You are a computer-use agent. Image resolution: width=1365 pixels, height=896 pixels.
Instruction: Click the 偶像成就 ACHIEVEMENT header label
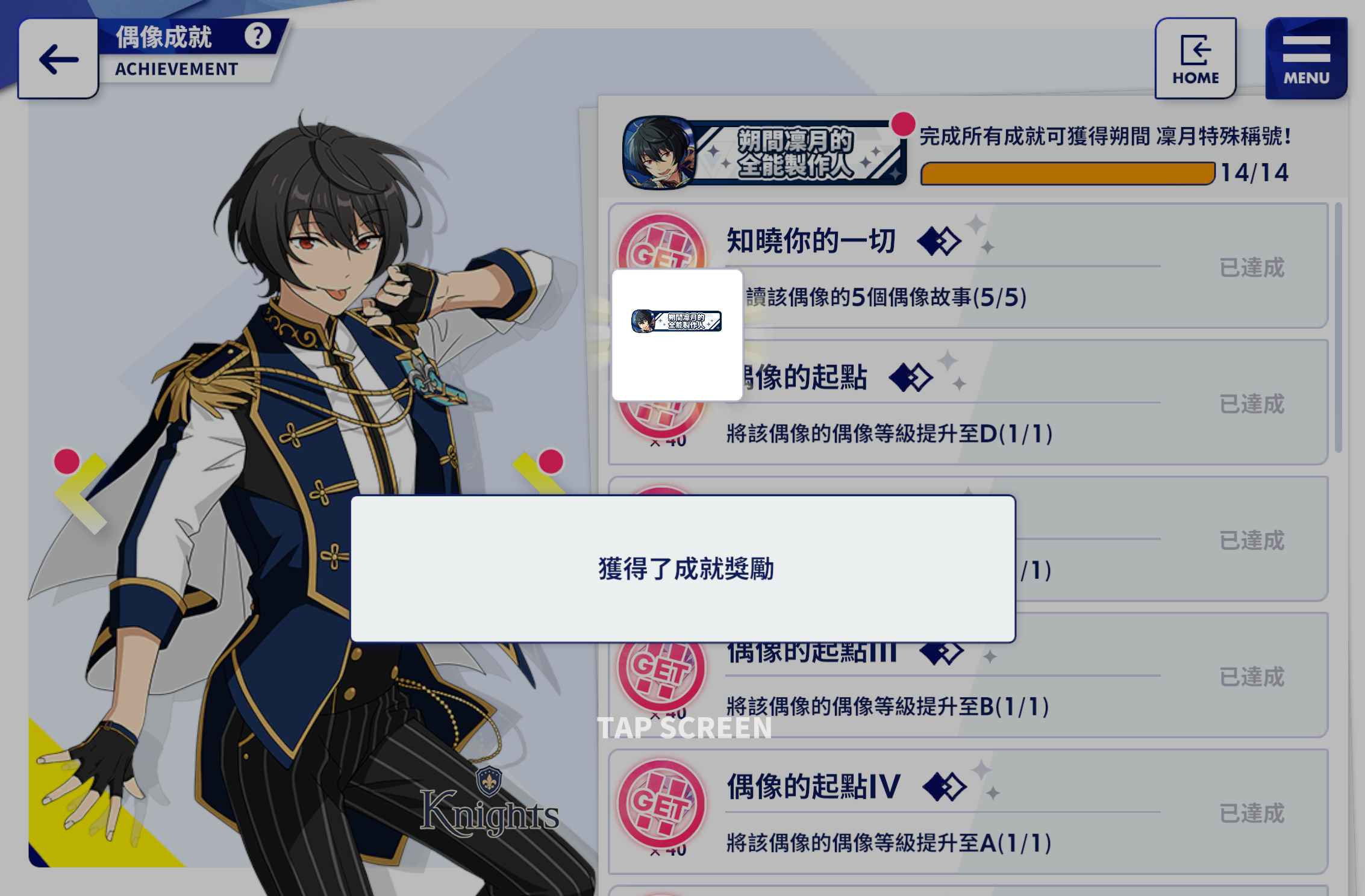(176, 52)
